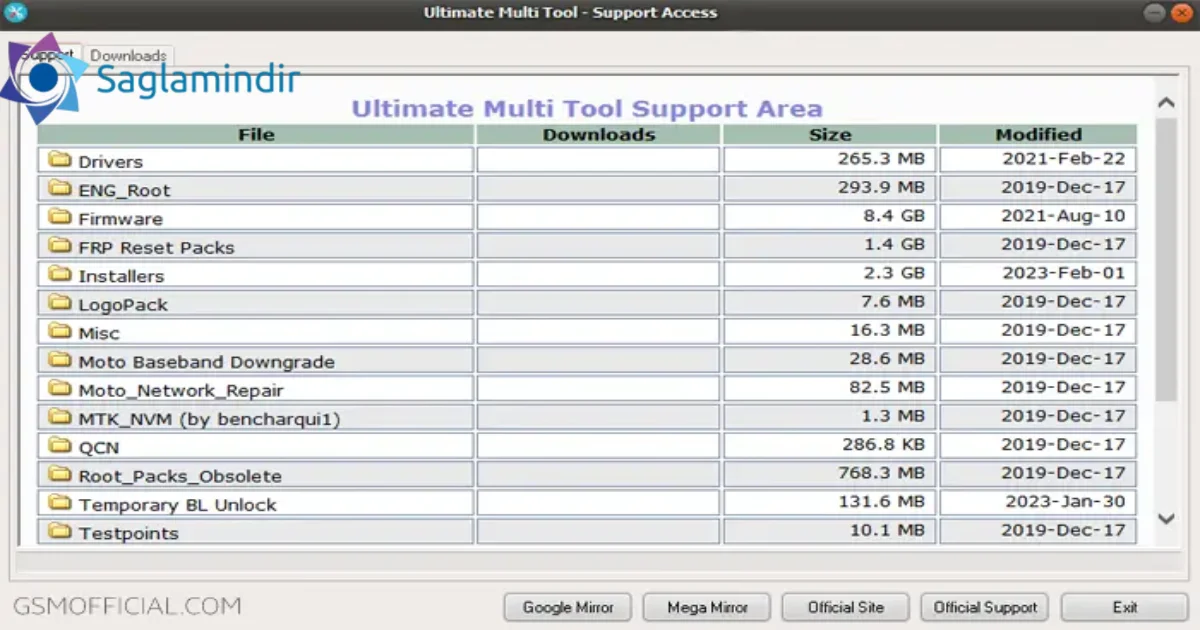1200x630 pixels.
Task: Select the FRP Reset Packs name
Action: [x=156, y=247]
